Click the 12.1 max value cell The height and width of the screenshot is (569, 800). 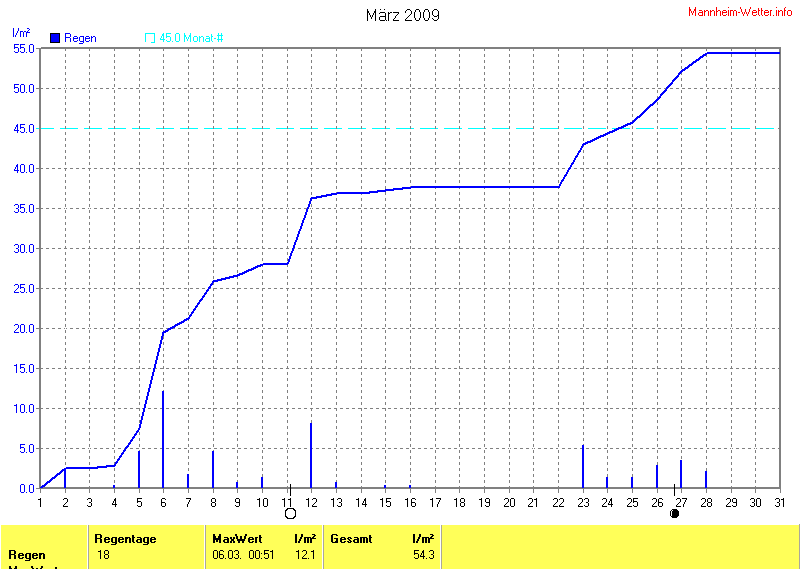[307, 555]
